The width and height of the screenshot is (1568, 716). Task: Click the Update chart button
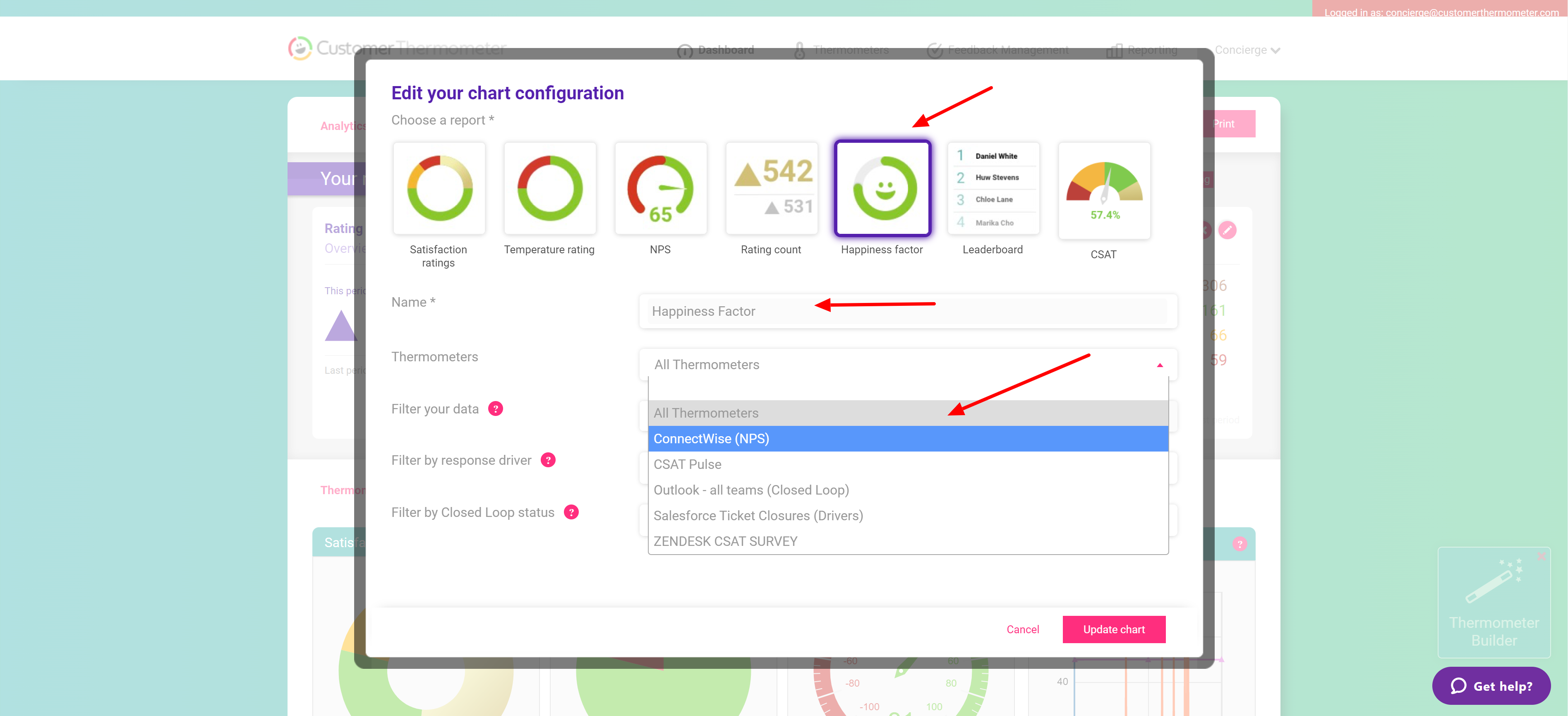(1114, 629)
